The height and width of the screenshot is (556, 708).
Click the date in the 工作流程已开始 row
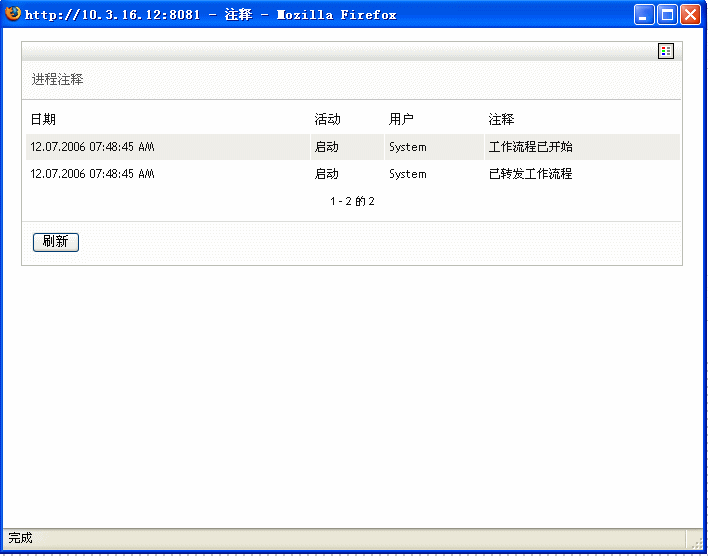point(92,147)
